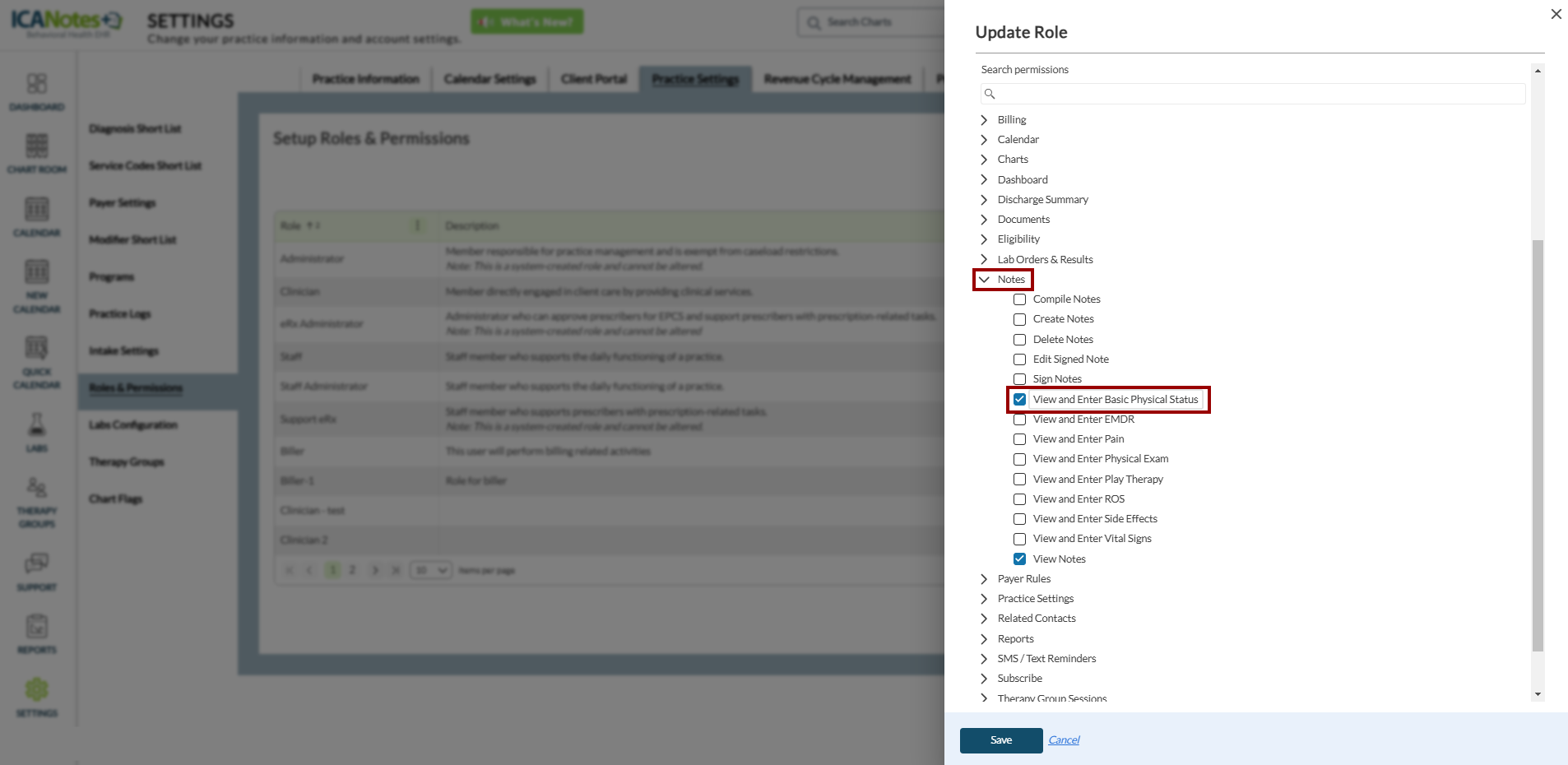Open New Calendar in the sidebar
Screen dimensions: 1568x765
tap(37, 286)
